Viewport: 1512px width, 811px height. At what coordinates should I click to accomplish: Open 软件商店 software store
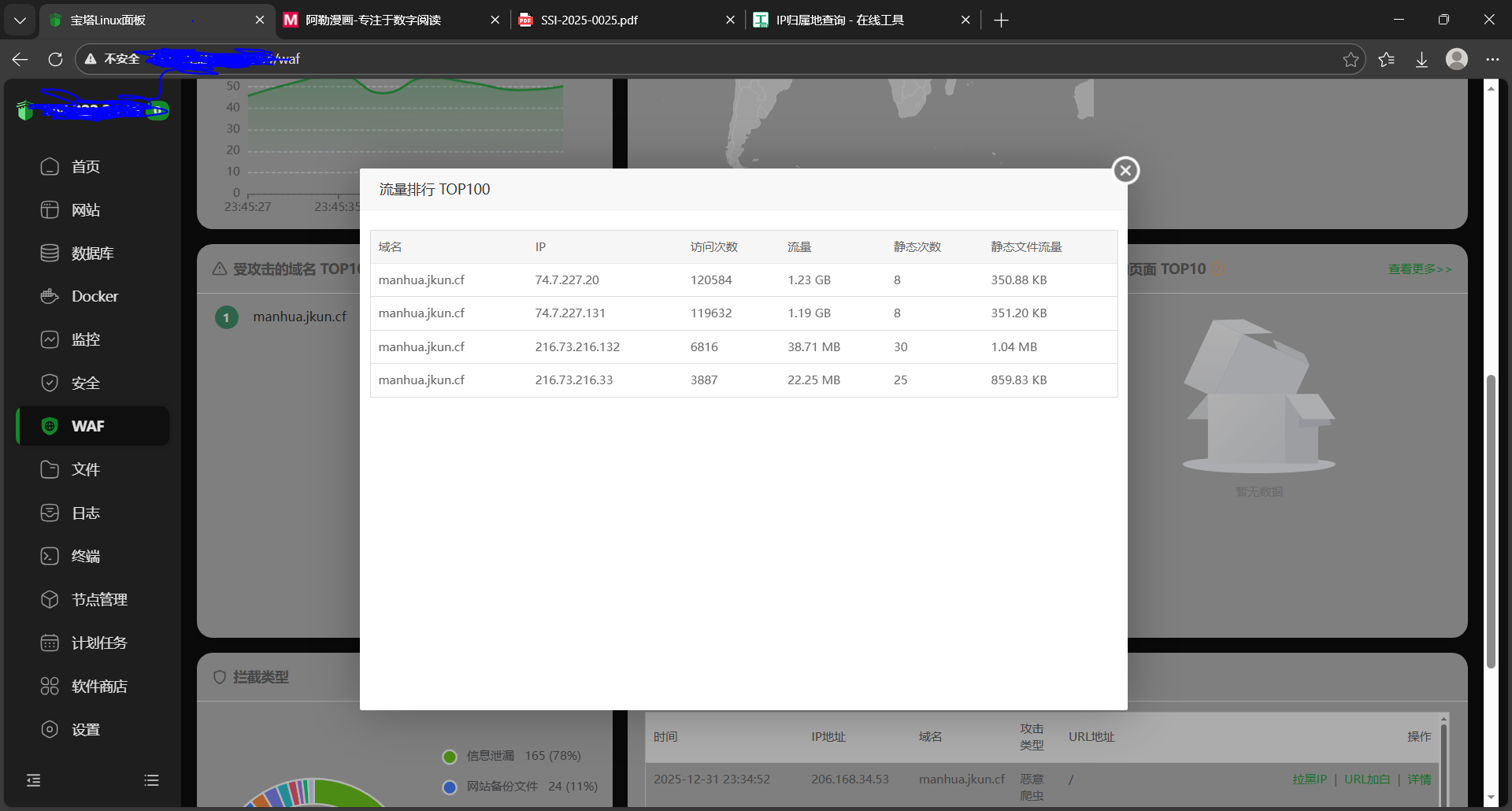pyautogui.click(x=98, y=687)
